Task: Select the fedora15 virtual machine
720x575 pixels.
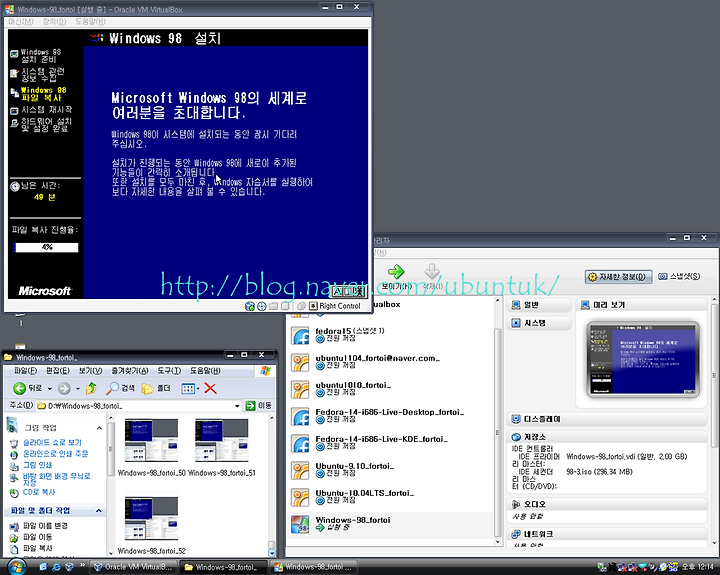Action: pyautogui.click(x=390, y=336)
